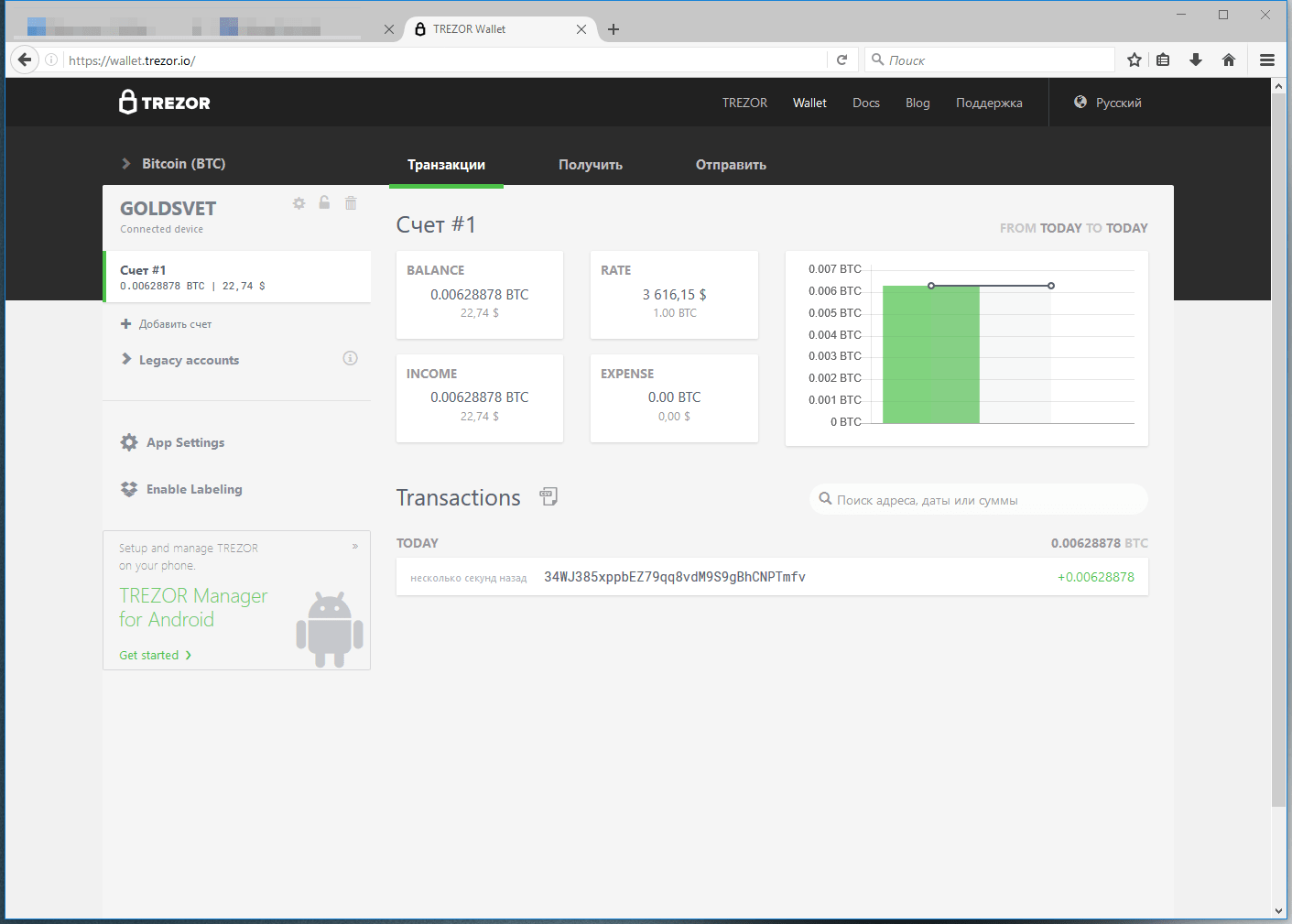Viewport: 1292px width, 924px height.
Task: Expand Legacy accounts section
Action: 180,360
